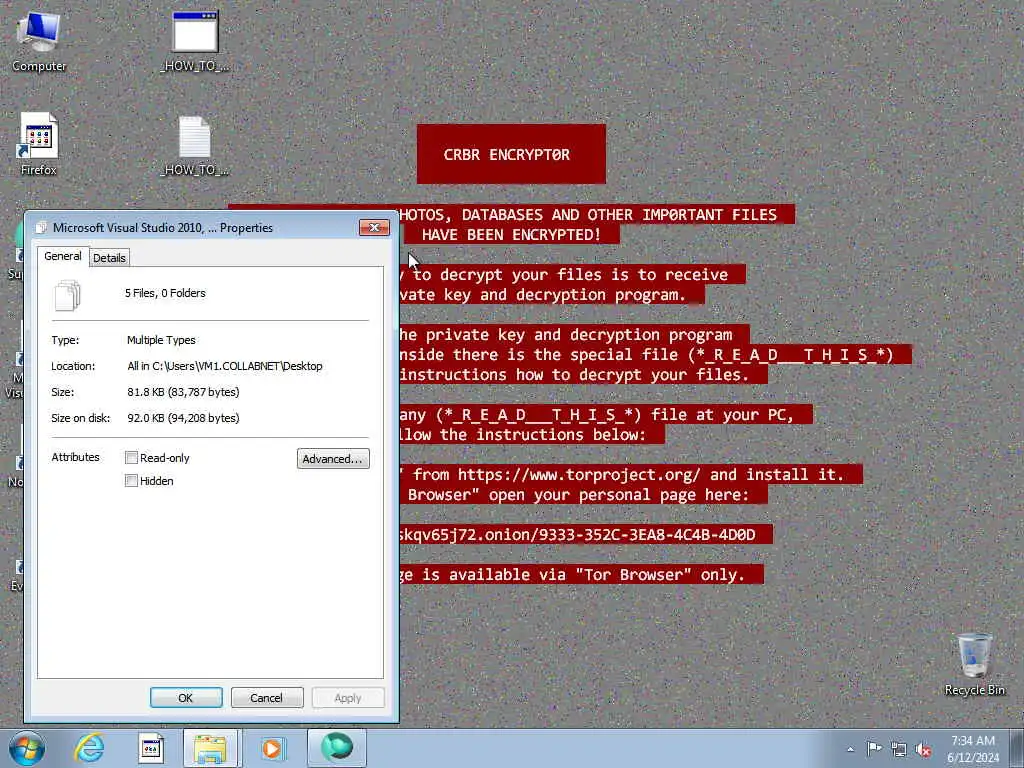The height and width of the screenshot is (768, 1024).
Task: Select the _HOW_TO_ window-style icon beside Computer
Action: 195,42
